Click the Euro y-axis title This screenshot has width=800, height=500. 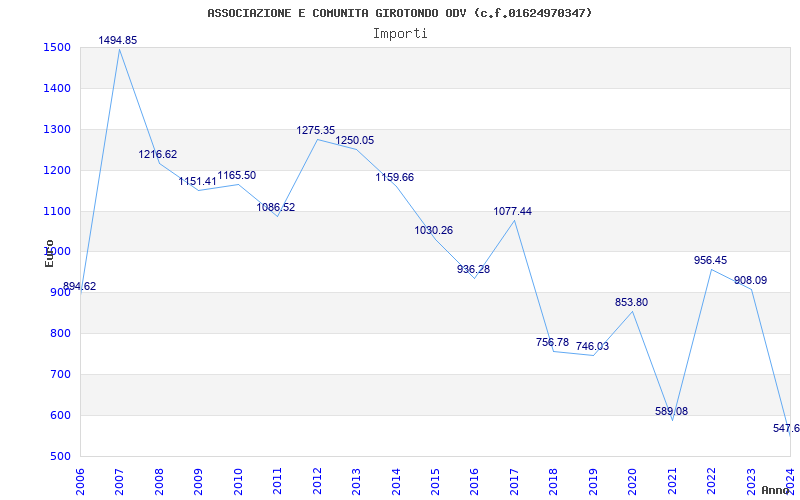[x=49, y=253]
